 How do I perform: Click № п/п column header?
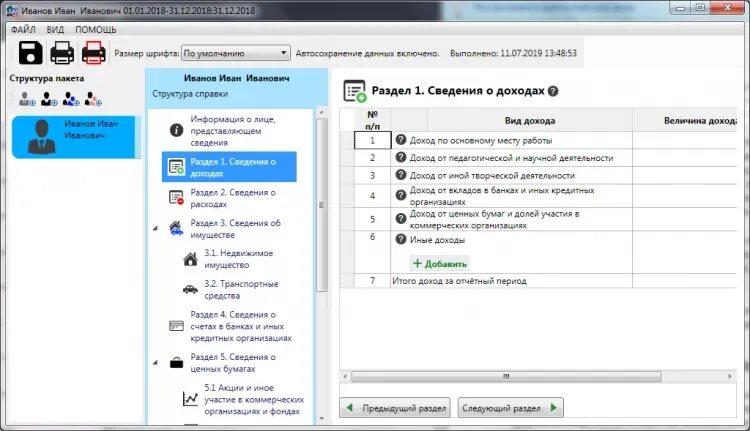pyautogui.click(x=373, y=120)
